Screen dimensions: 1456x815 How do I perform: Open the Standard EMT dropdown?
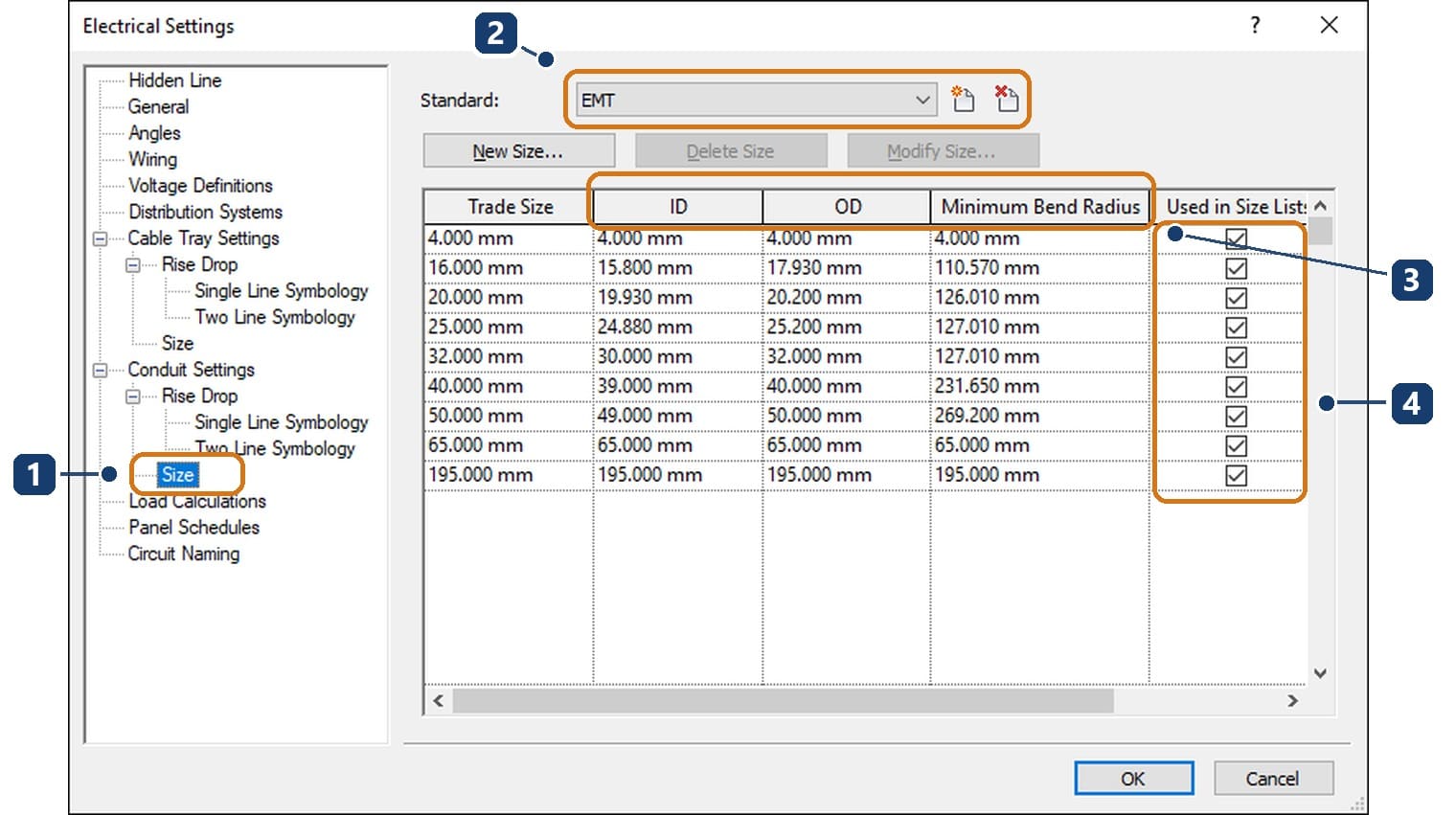click(x=756, y=100)
